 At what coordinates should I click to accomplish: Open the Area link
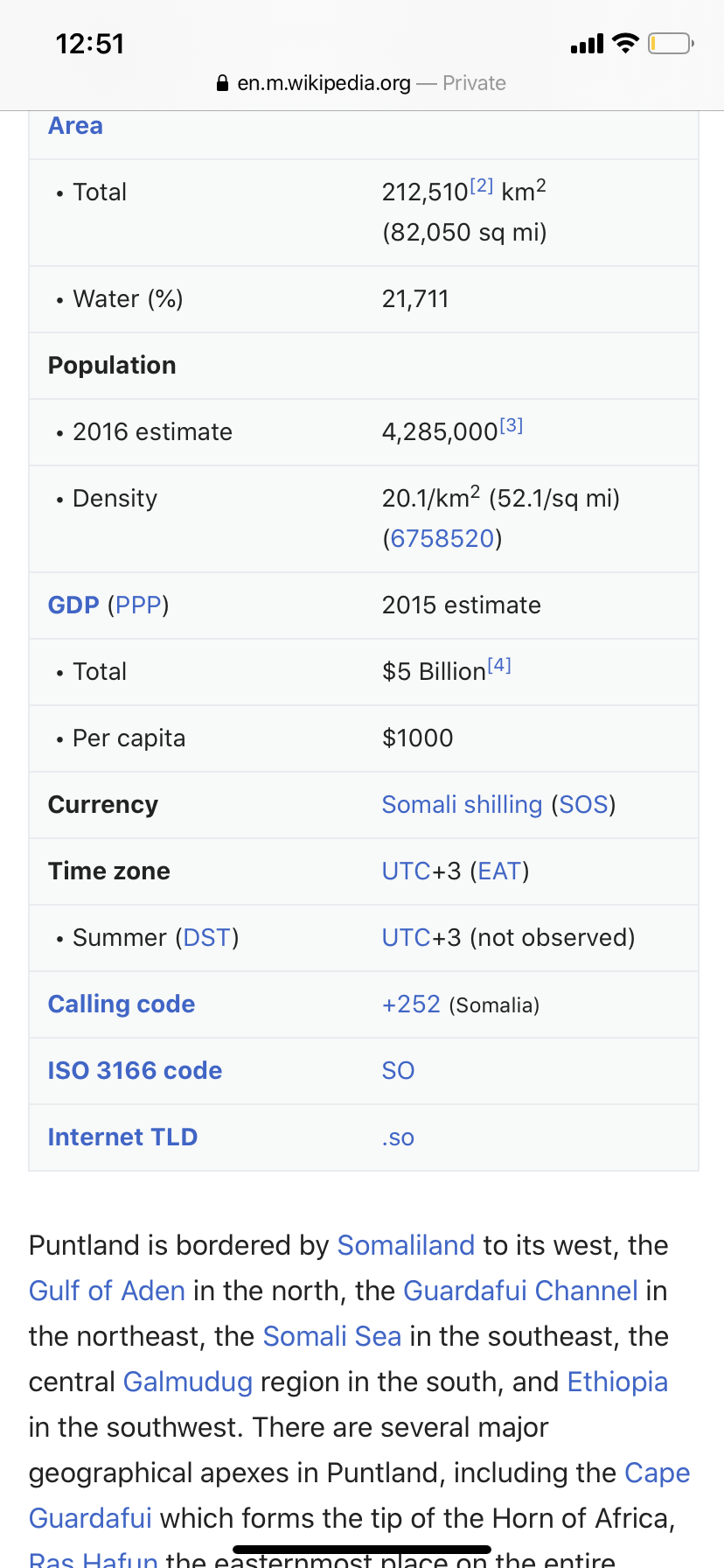pos(75,126)
